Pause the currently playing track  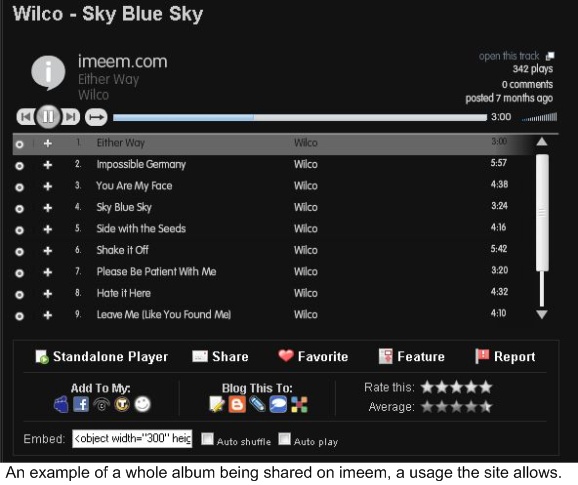tap(48, 117)
